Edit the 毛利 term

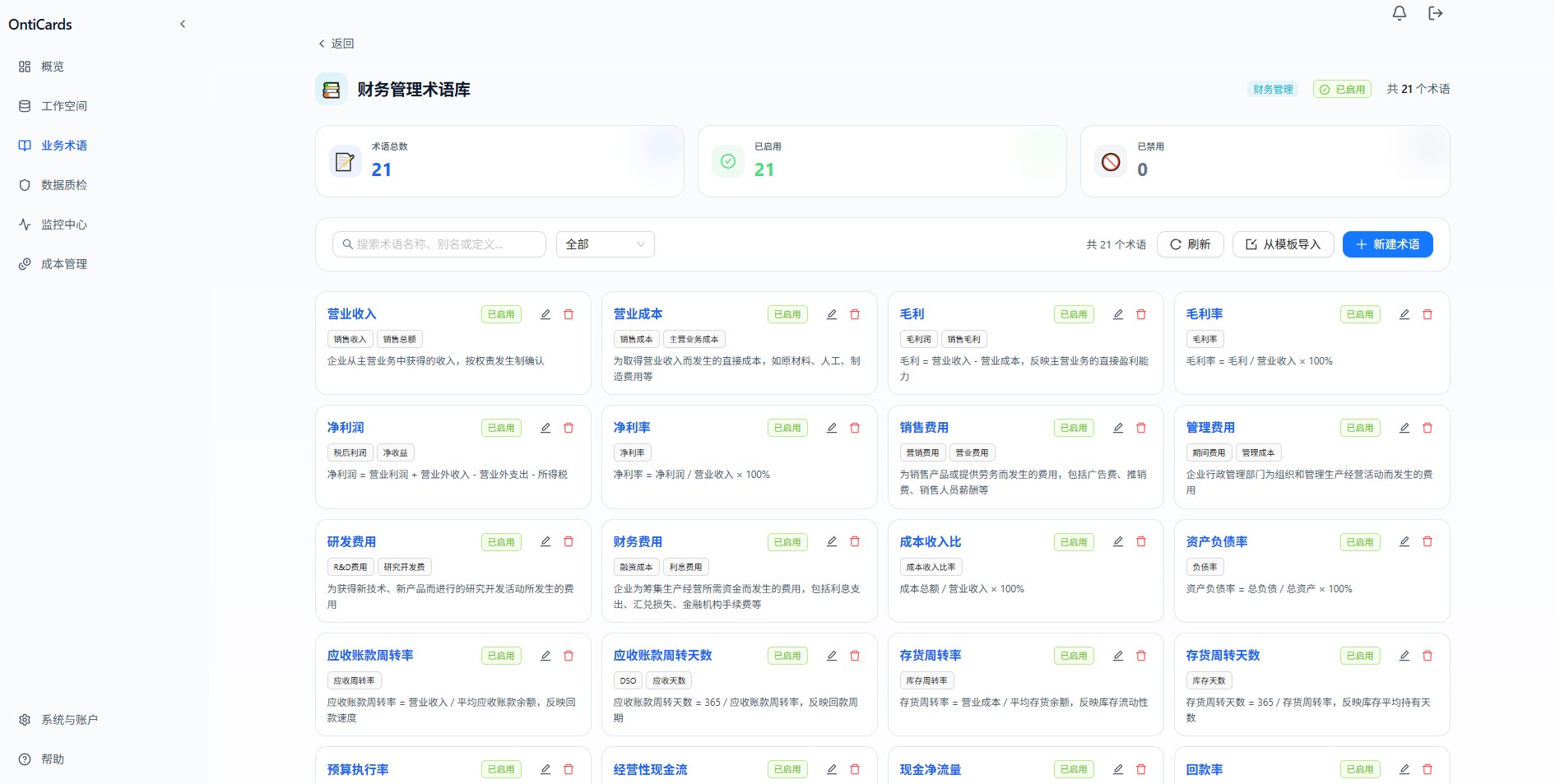(1118, 314)
